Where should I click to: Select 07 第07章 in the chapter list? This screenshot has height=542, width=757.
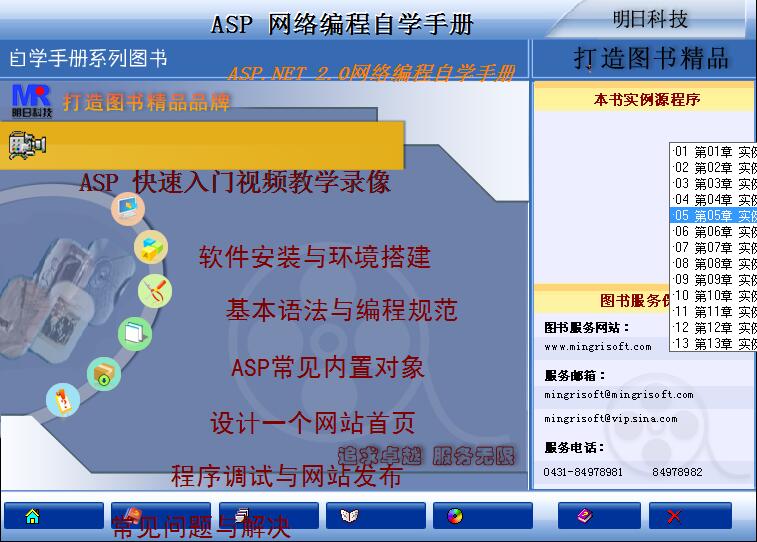click(x=714, y=248)
